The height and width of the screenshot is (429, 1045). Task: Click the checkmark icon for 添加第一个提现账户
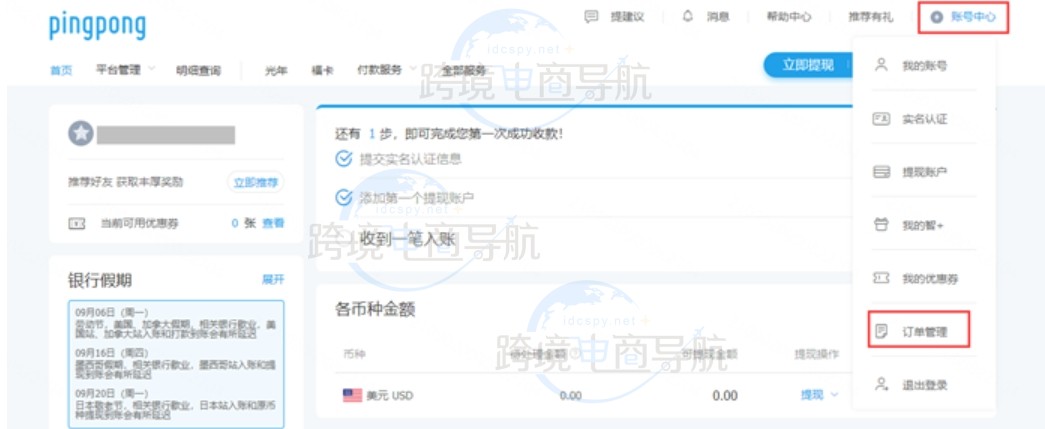pyautogui.click(x=343, y=198)
